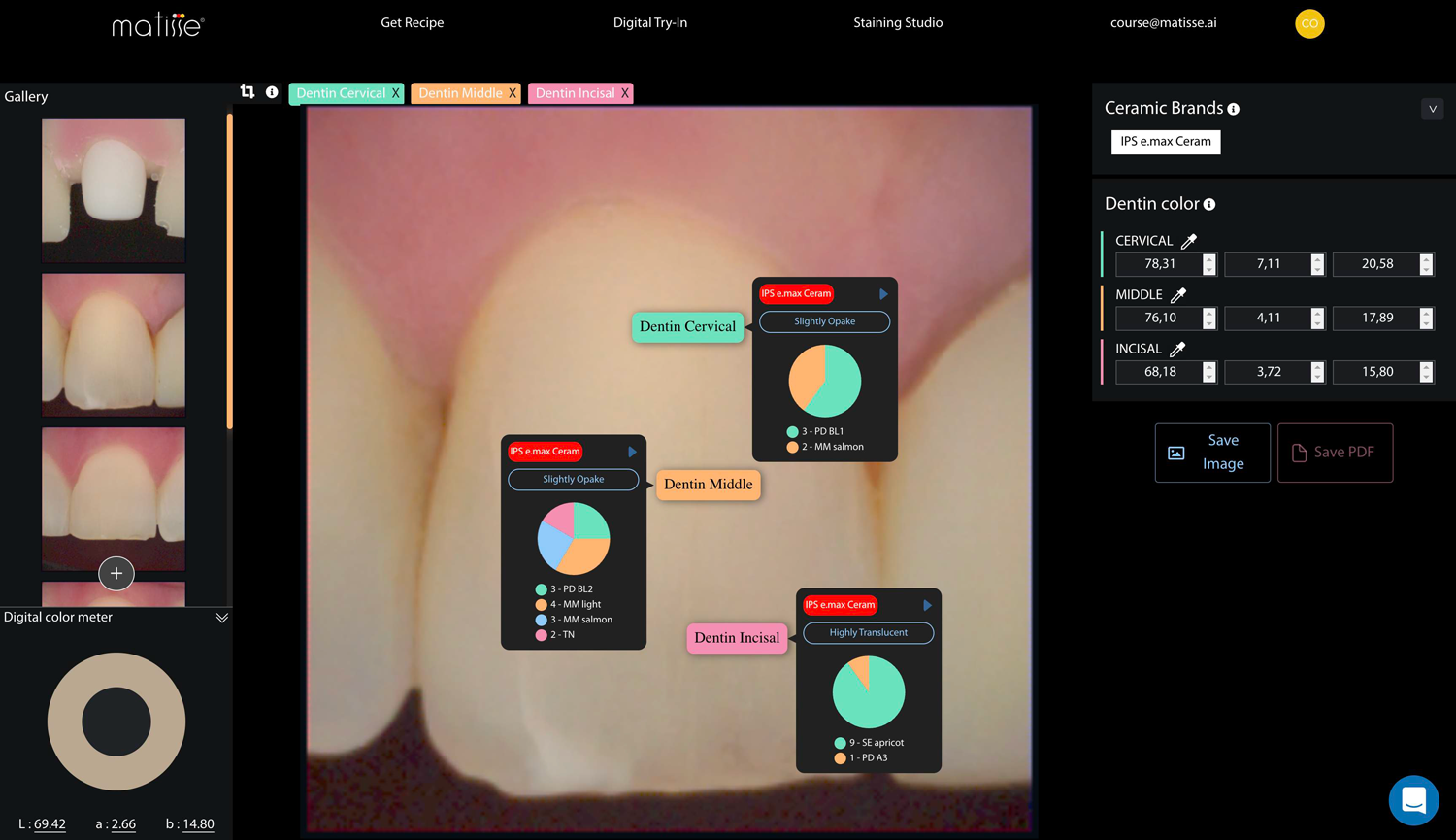Screen dimensions: 1456x840
Task: Open second gallery thumbnail of natural tooth
Action: pyautogui.click(x=114, y=345)
